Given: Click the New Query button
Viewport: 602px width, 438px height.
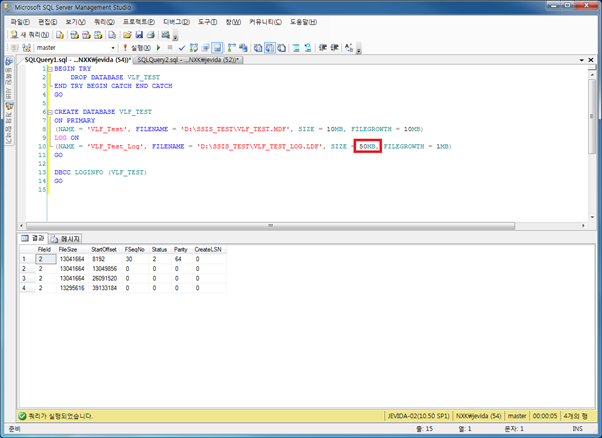Looking at the screenshot, I should (30, 35).
